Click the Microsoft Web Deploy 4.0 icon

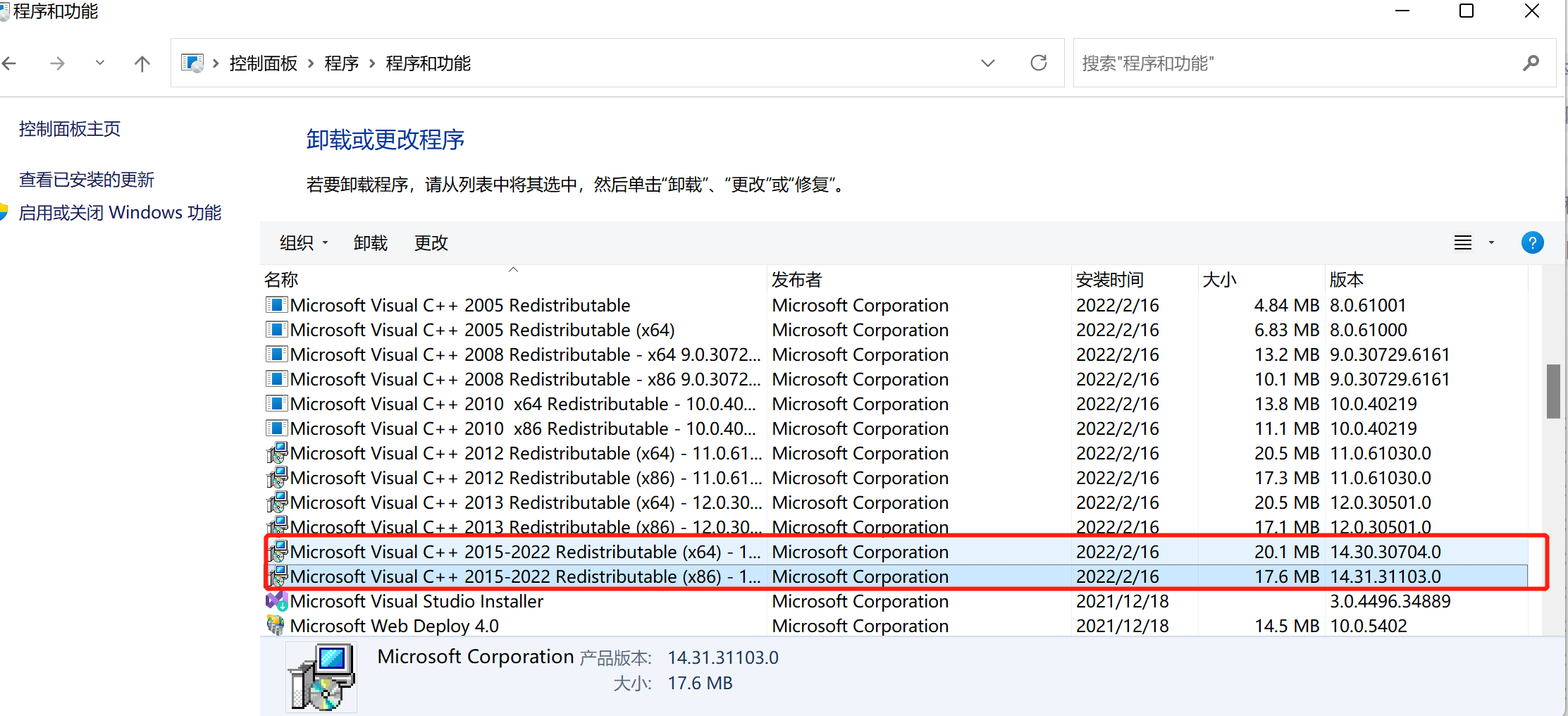(276, 625)
